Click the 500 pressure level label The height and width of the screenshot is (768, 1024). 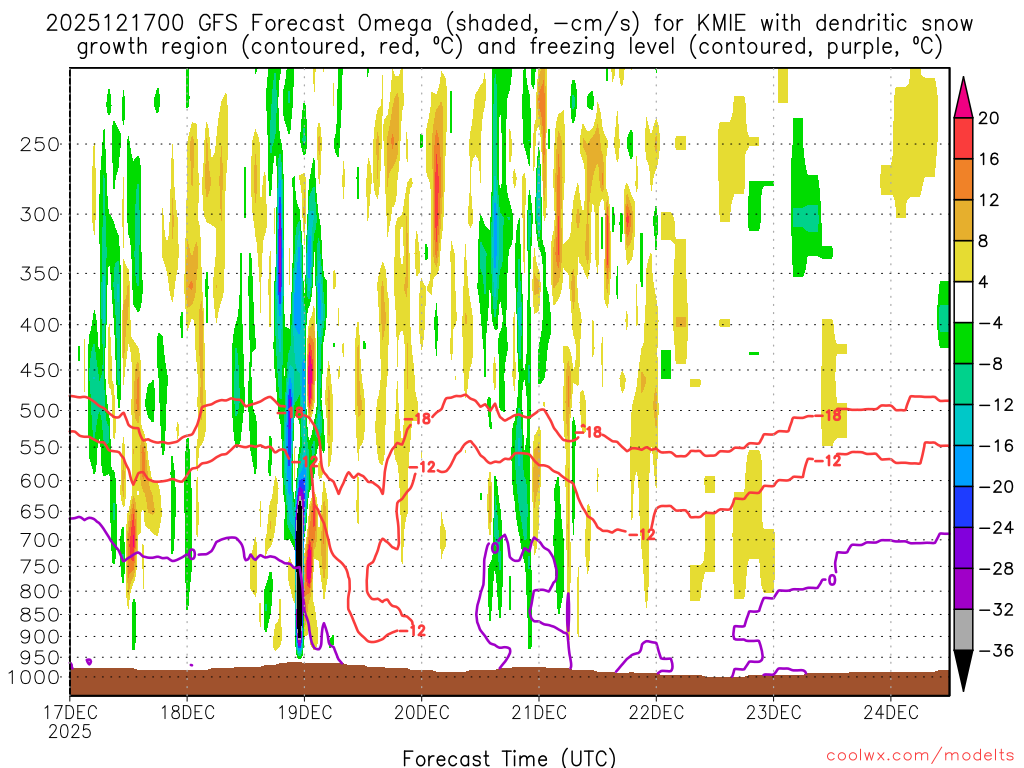pyautogui.click(x=40, y=411)
